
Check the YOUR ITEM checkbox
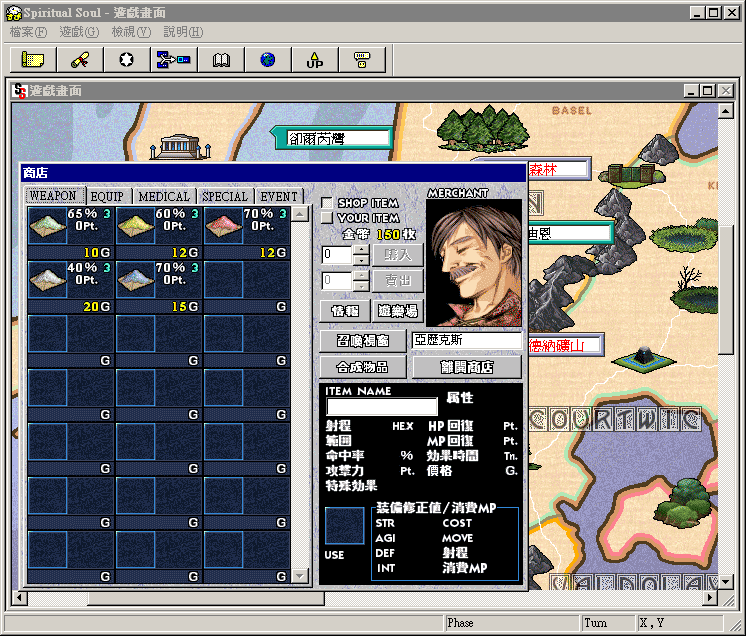(x=326, y=217)
